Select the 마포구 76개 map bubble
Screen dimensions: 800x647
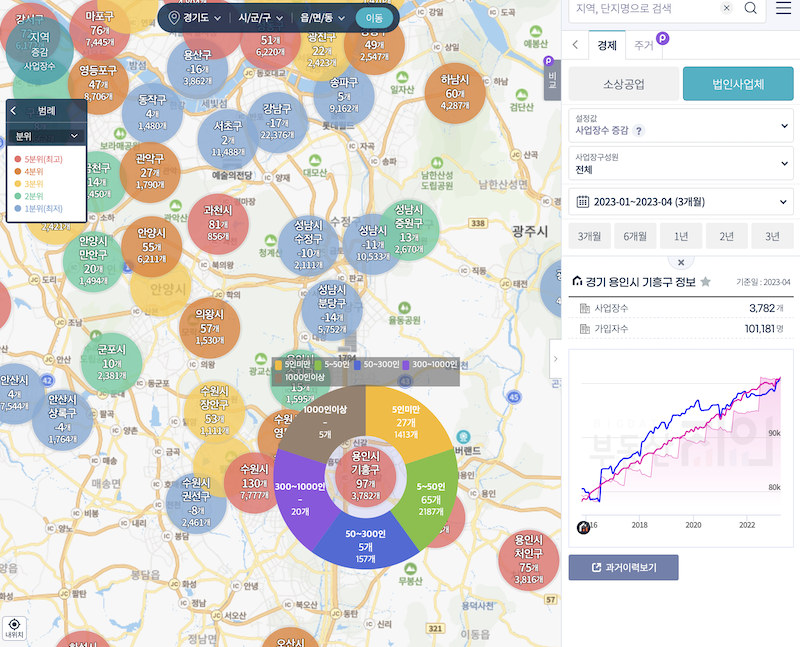point(99,30)
